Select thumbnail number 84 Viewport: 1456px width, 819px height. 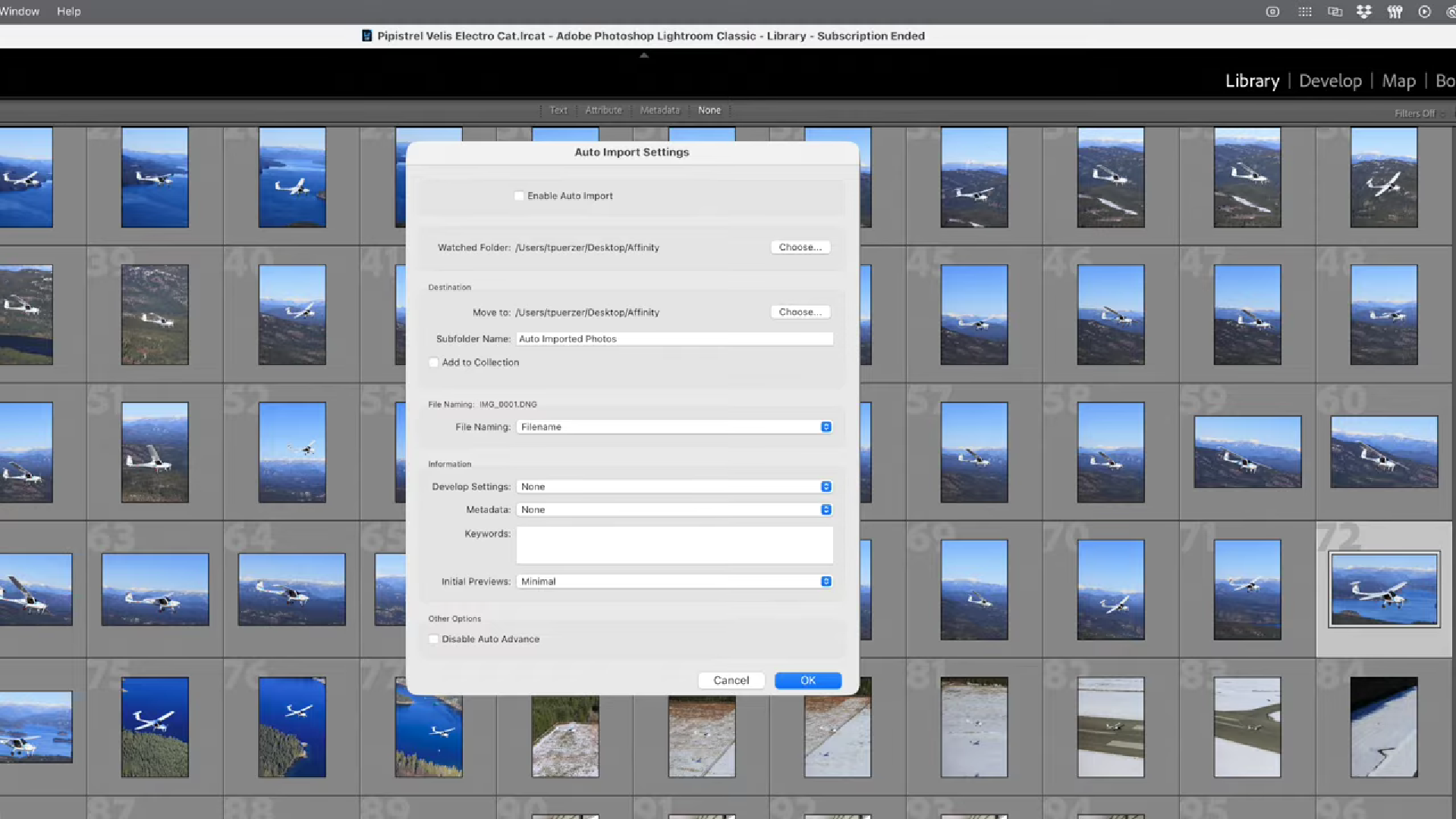click(x=1384, y=726)
